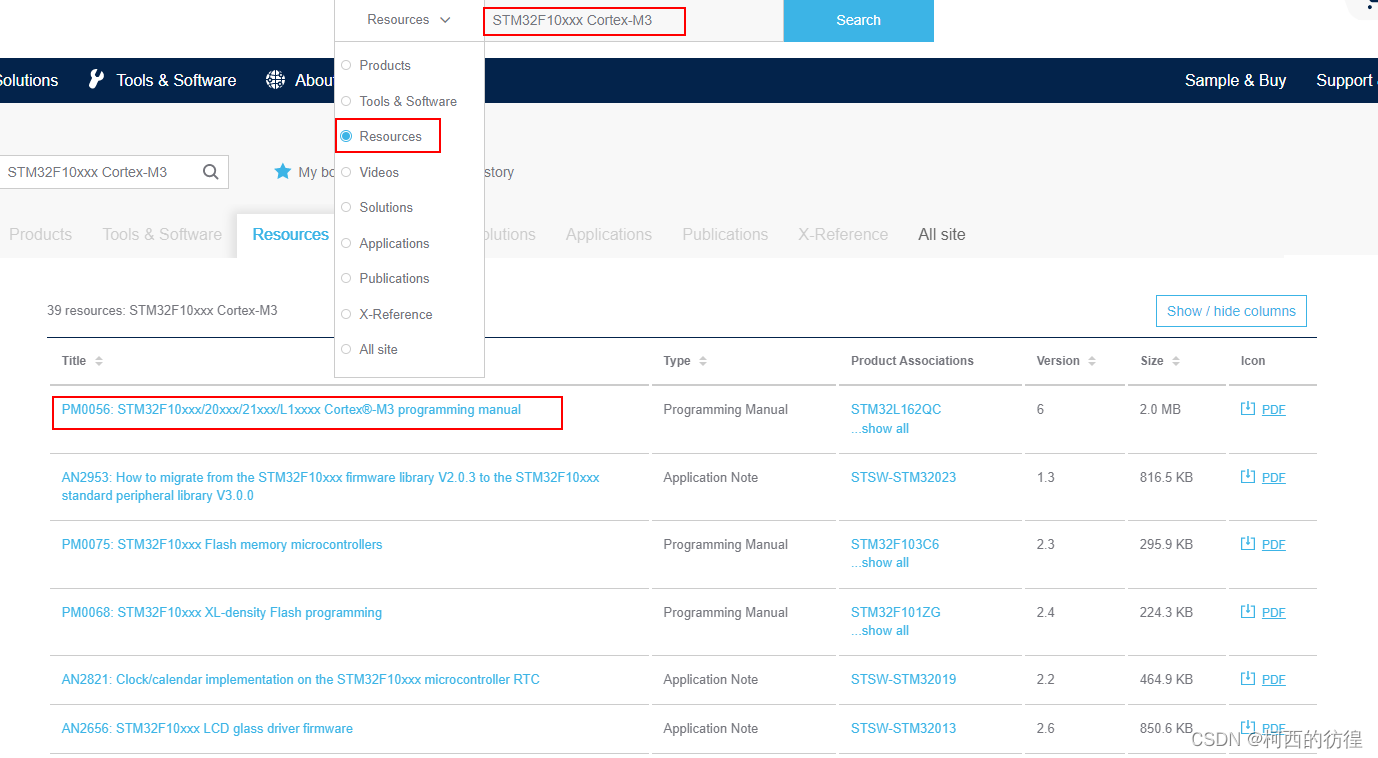Open PM0056 Cortex-M3 programming manual link
Image resolution: width=1378 pixels, height=758 pixels.
coord(291,409)
